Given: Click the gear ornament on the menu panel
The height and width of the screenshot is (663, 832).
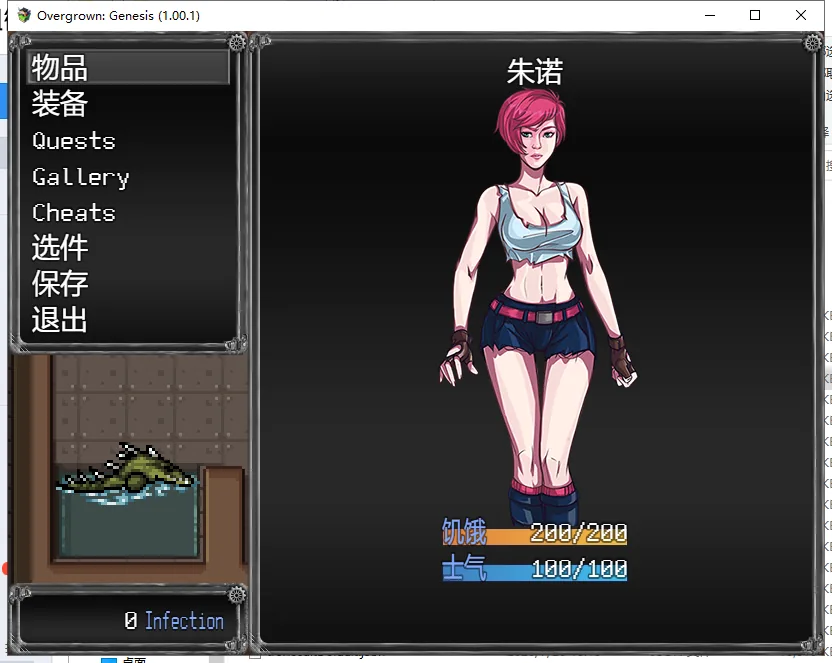Looking at the screenshot, I should pyautogui.click(x=237, y=42).
